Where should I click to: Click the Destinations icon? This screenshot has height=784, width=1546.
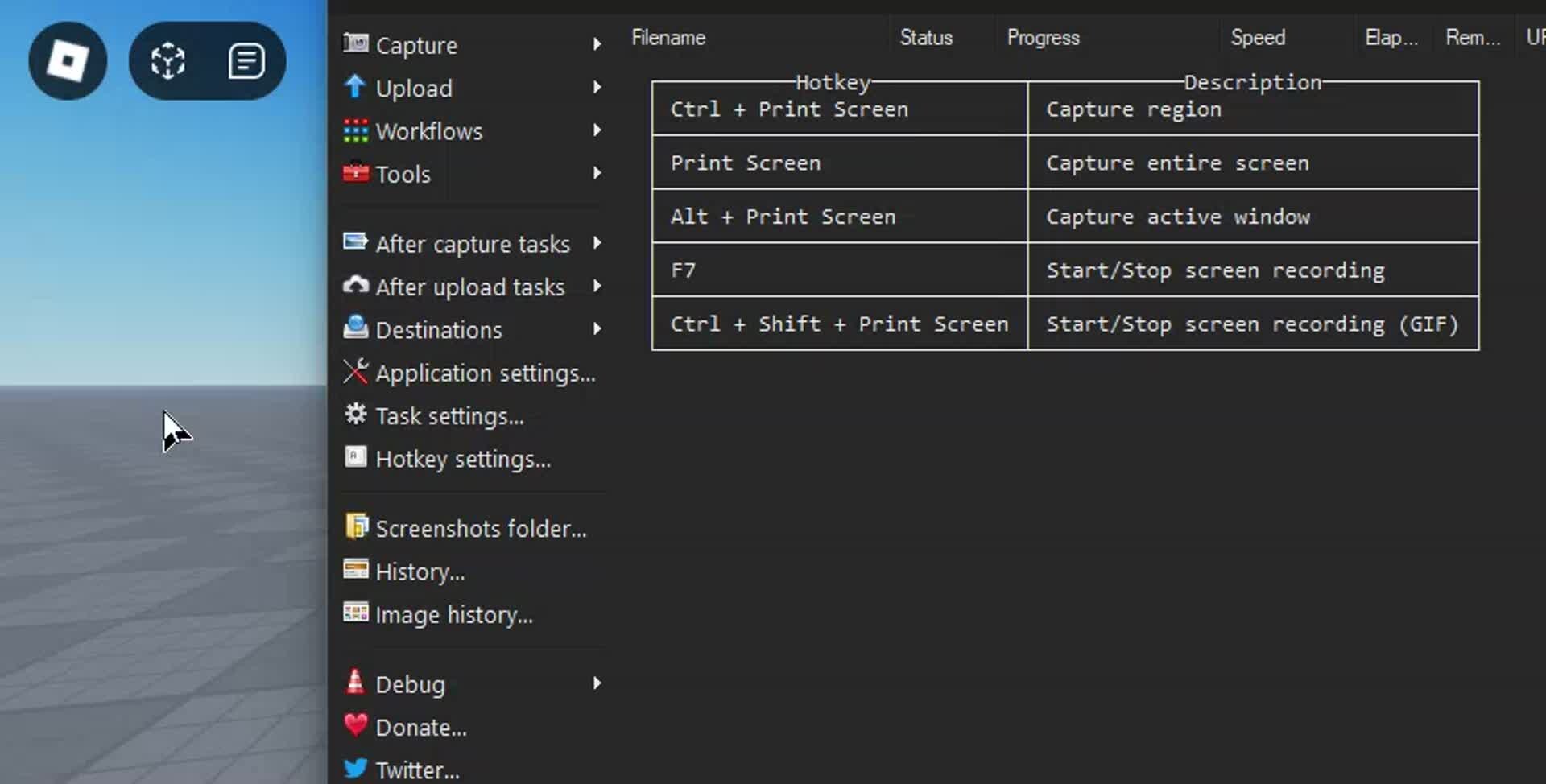355,328
